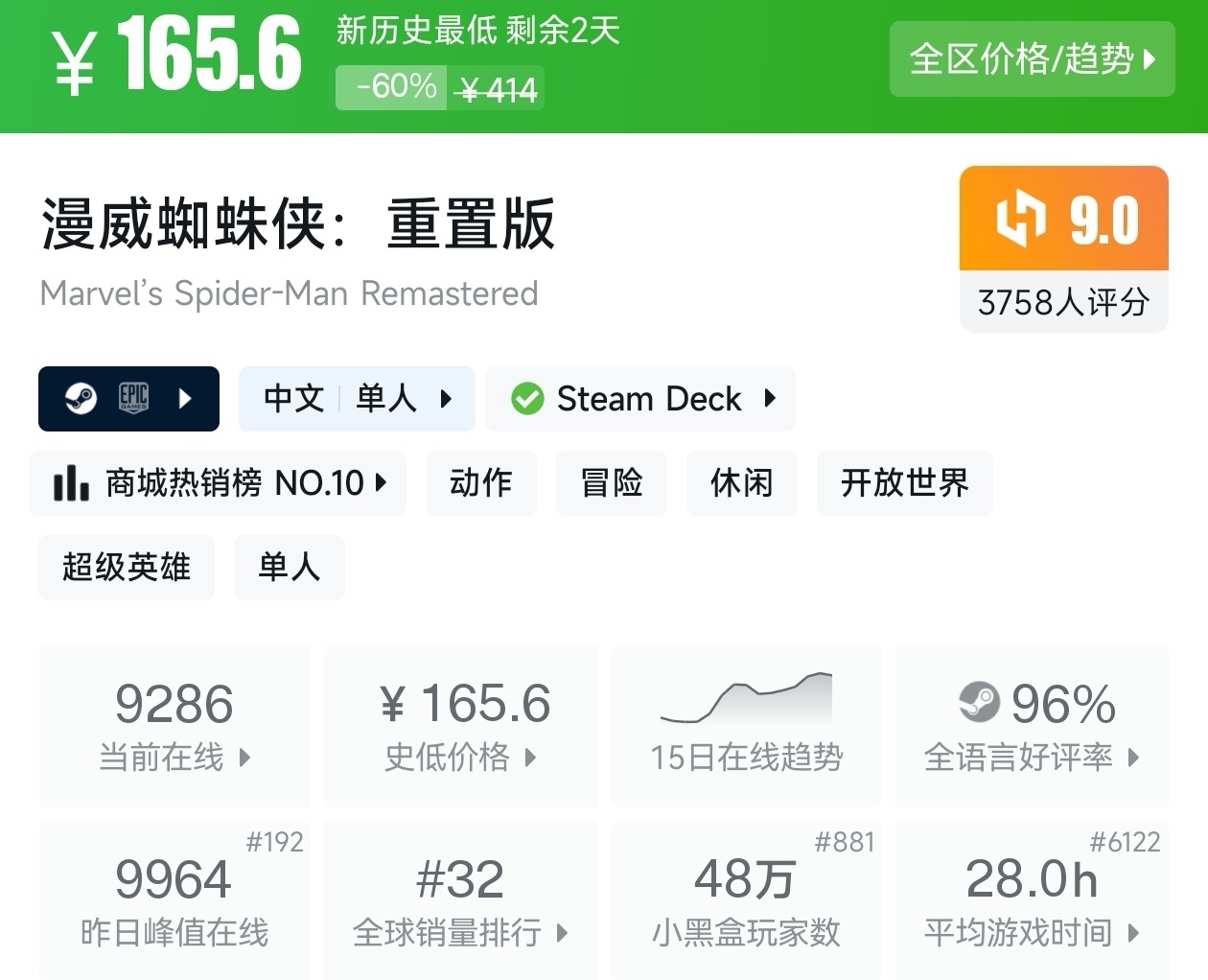Click the green Steam Deck verified checkmark
Viewport: 1208px width, 980px height.
526,399
